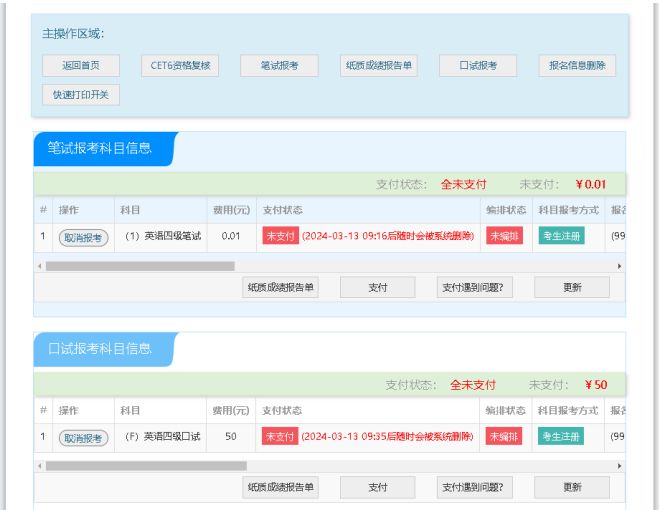Click 编排状态 column header in the oral exam table
This screenshot has height=510, width=659.
click(505, 410)
